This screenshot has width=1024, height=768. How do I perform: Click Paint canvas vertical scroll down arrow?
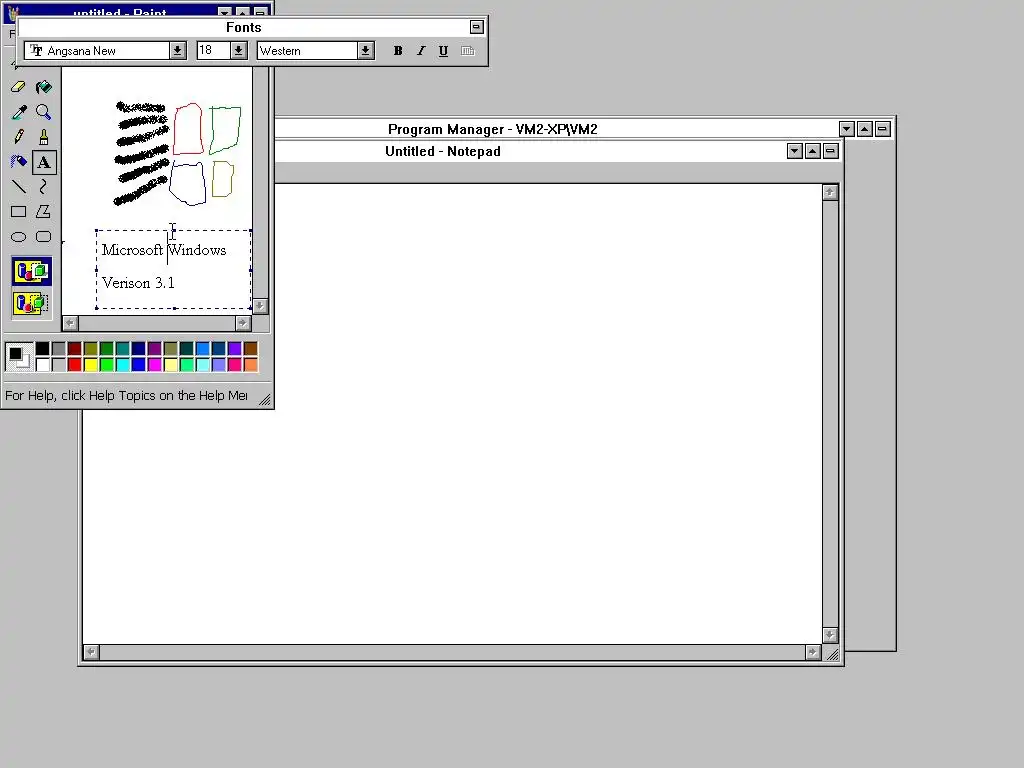click(260, 306)
